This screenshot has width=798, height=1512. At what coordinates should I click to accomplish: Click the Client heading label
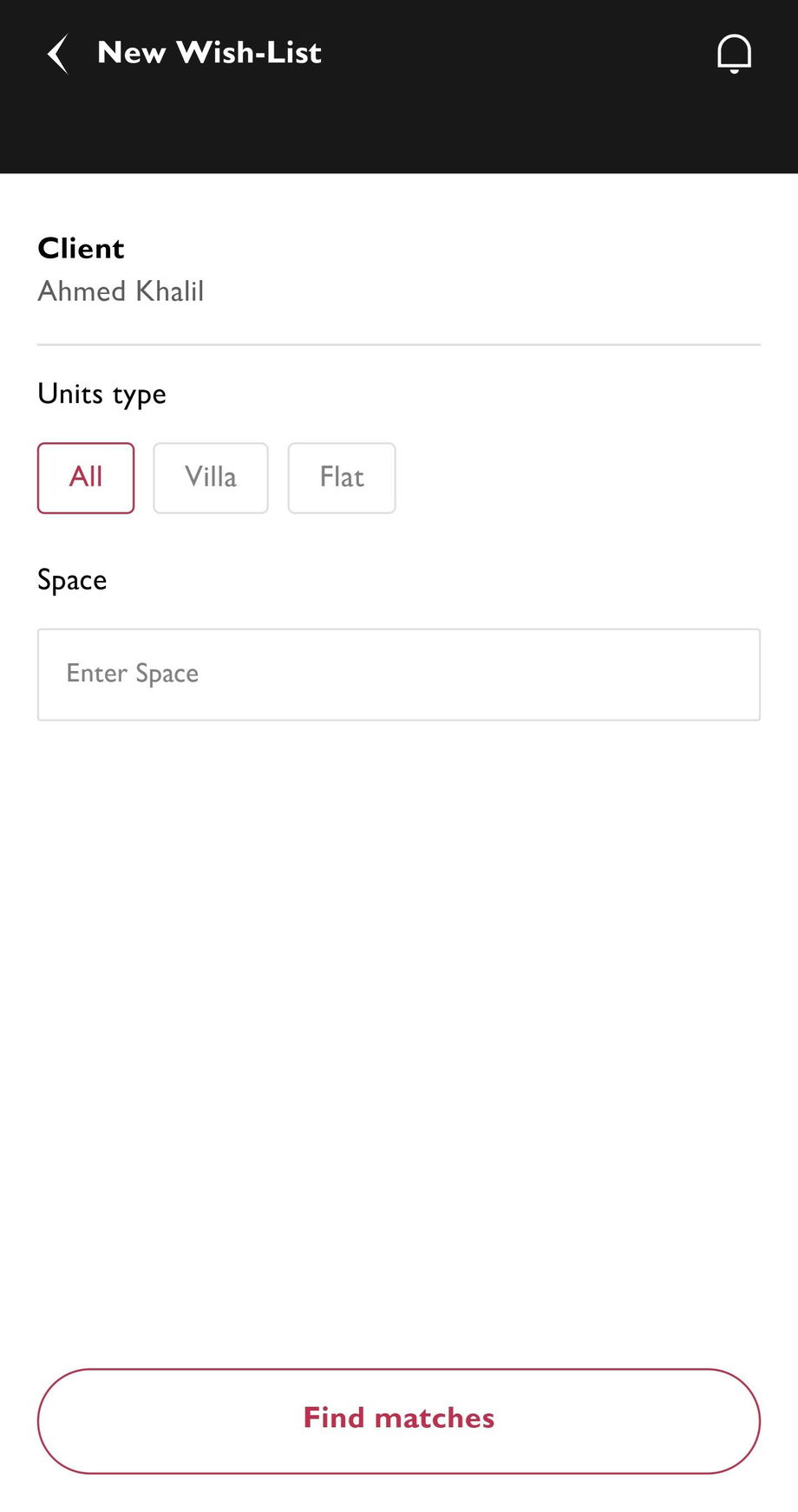(x=81, y=249)
